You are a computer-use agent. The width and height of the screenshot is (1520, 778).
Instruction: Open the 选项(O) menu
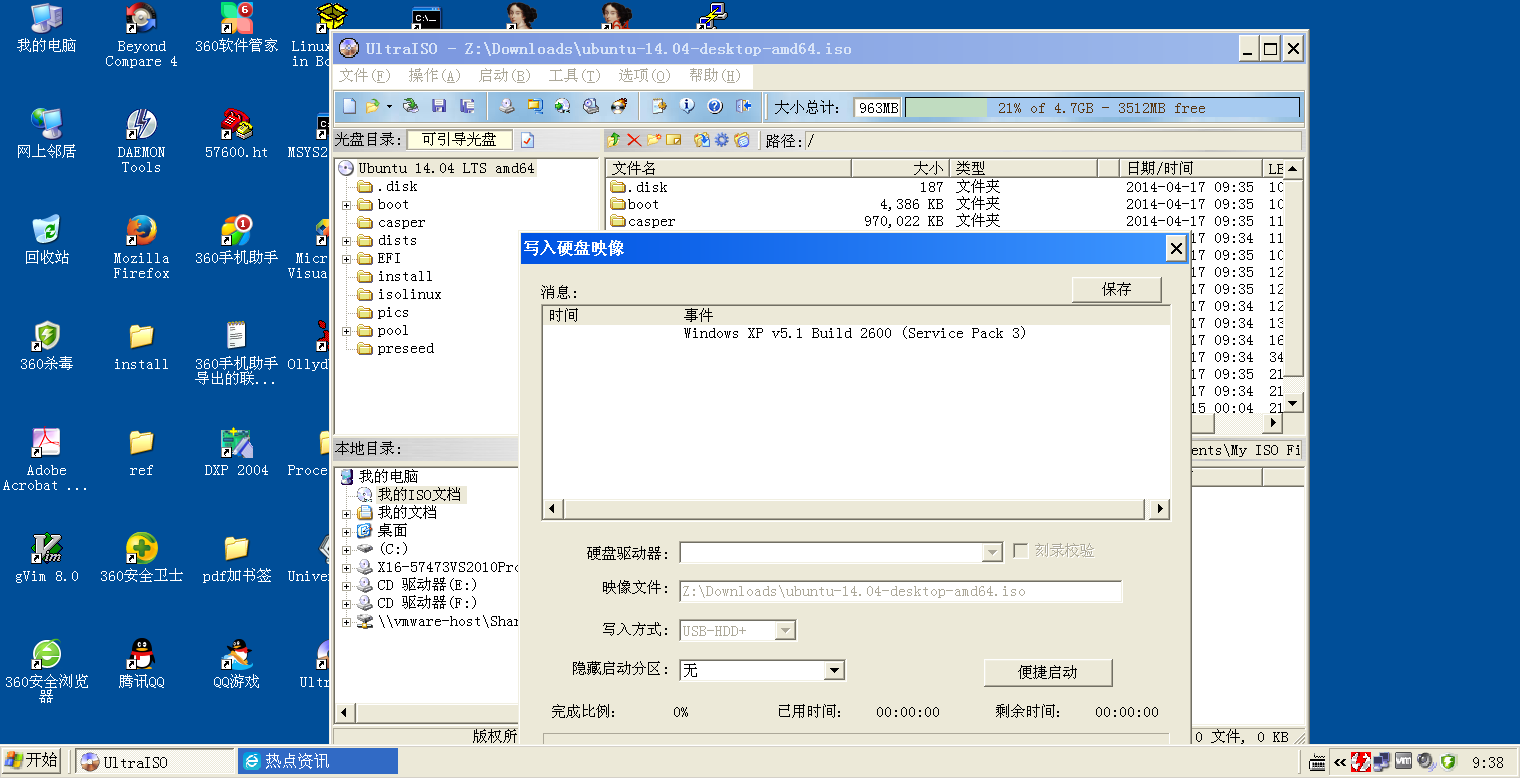(x=644, y=76)
